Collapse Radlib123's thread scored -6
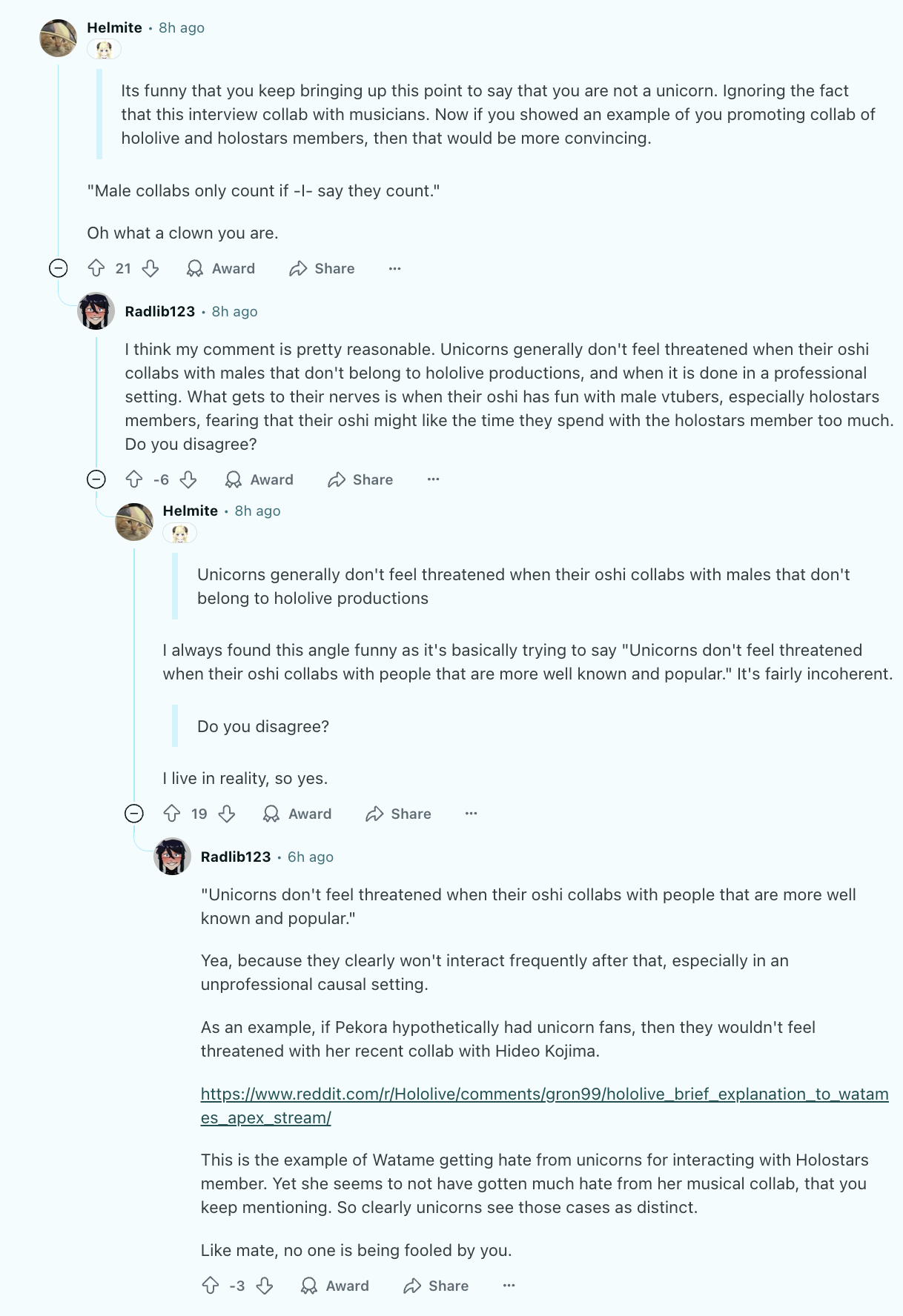 [x=96, y=479]
